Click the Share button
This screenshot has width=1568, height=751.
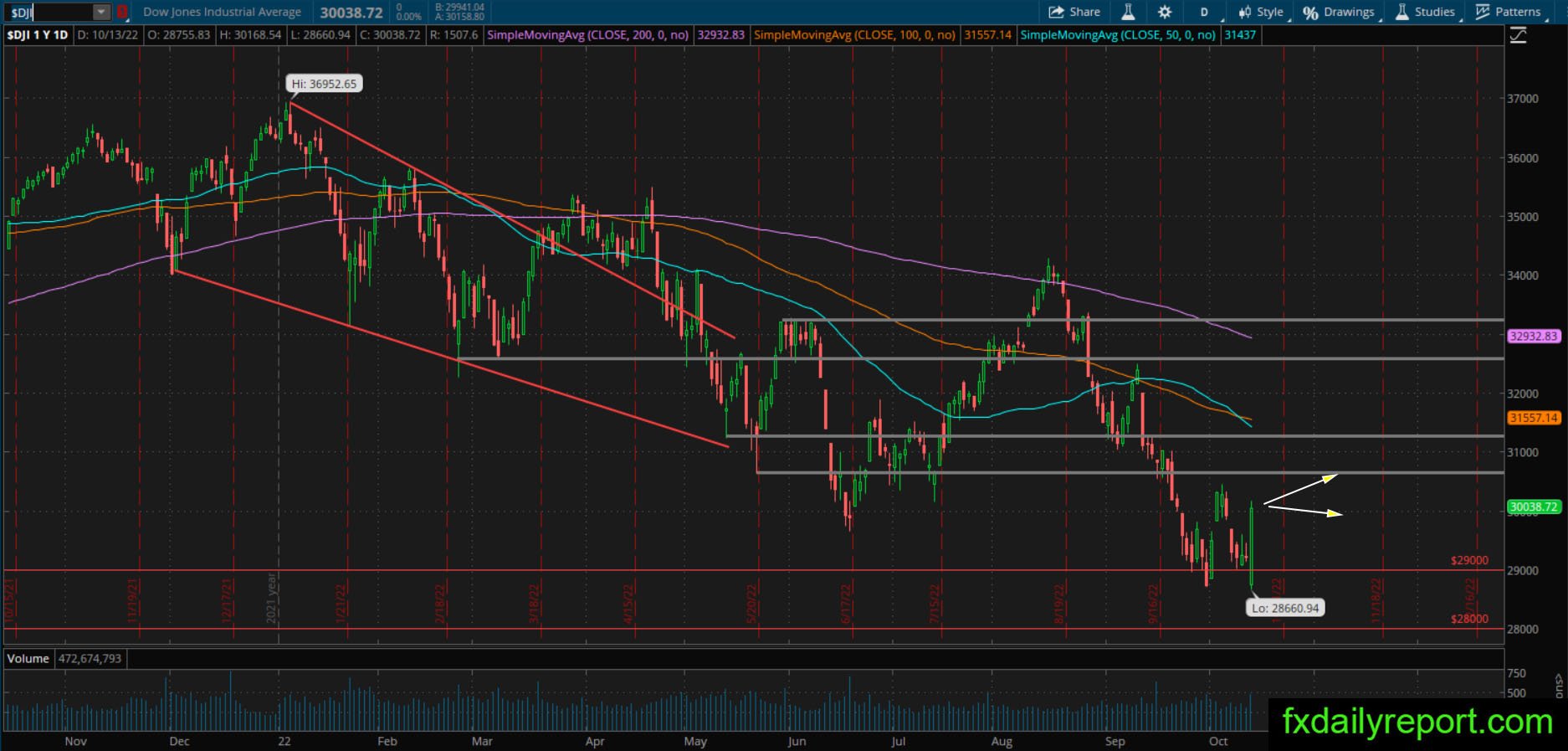(x=1074, y=12)
